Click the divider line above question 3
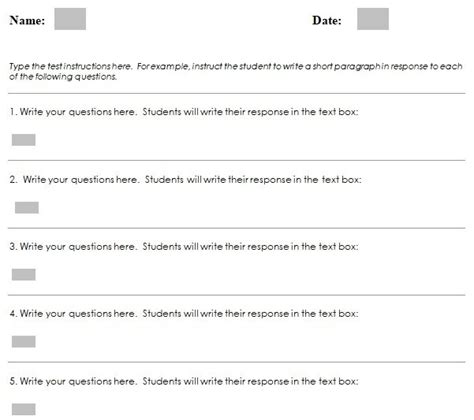Image resolution: width=474 pixels, height=420 pixels. pos(237,228)
